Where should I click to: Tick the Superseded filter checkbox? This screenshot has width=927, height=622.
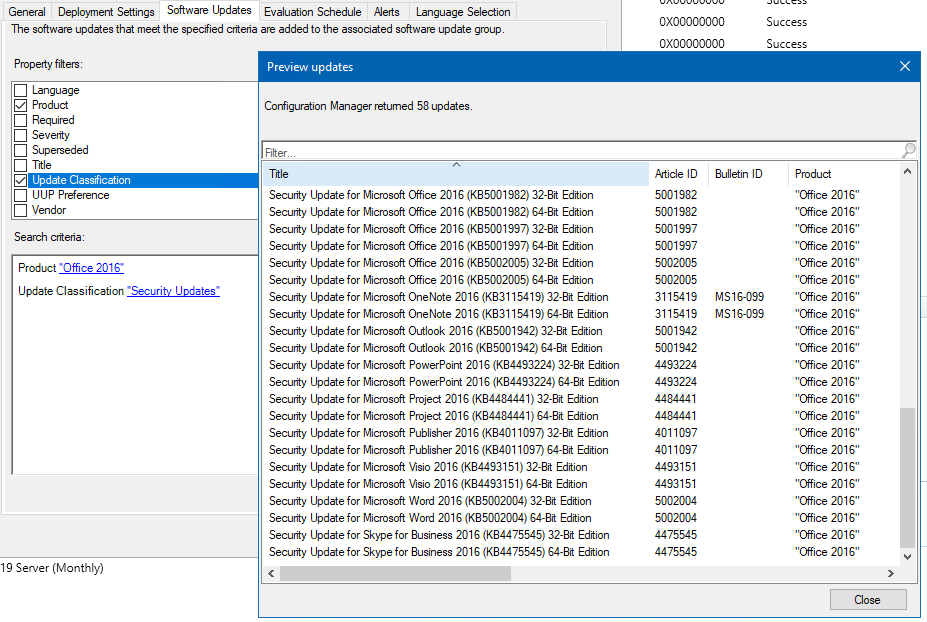pyautogui.click(x=21, y=150)
